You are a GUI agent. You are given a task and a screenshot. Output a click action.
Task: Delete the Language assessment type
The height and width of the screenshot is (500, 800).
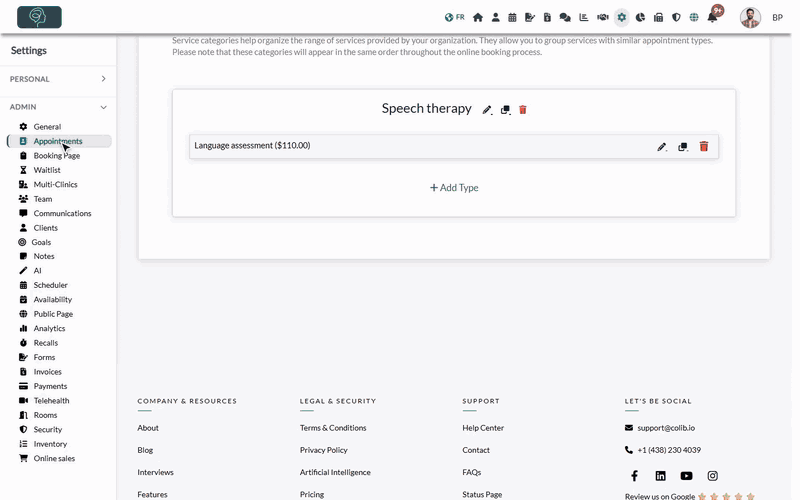pyautogui.click(x=704, y=146)
